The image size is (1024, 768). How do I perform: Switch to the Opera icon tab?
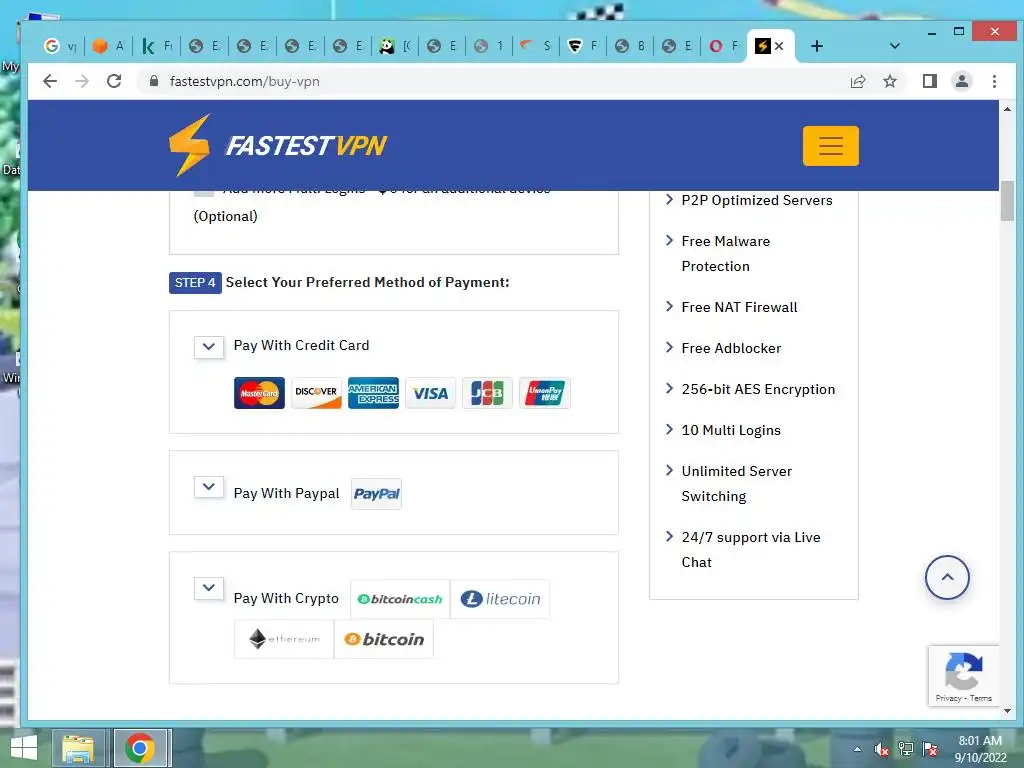[x=724, y=46]
